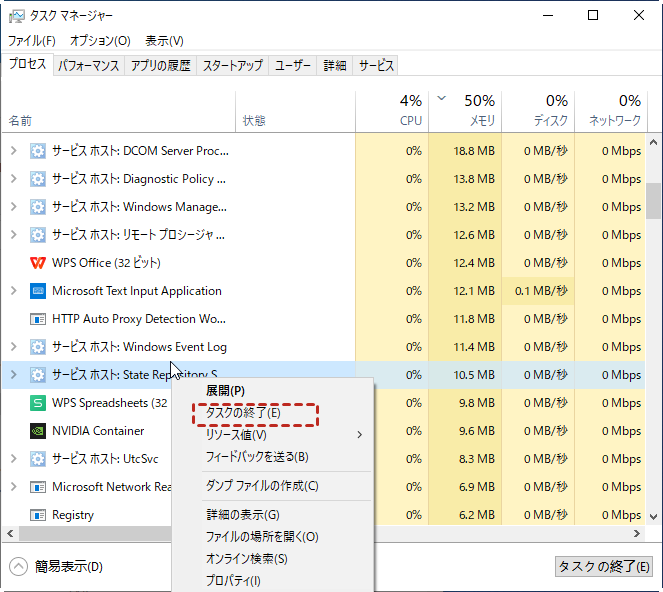Viewport: 663px width, 592px height.
Task: Choose プロパティ(I) menu entry
Action: point(273,581)
